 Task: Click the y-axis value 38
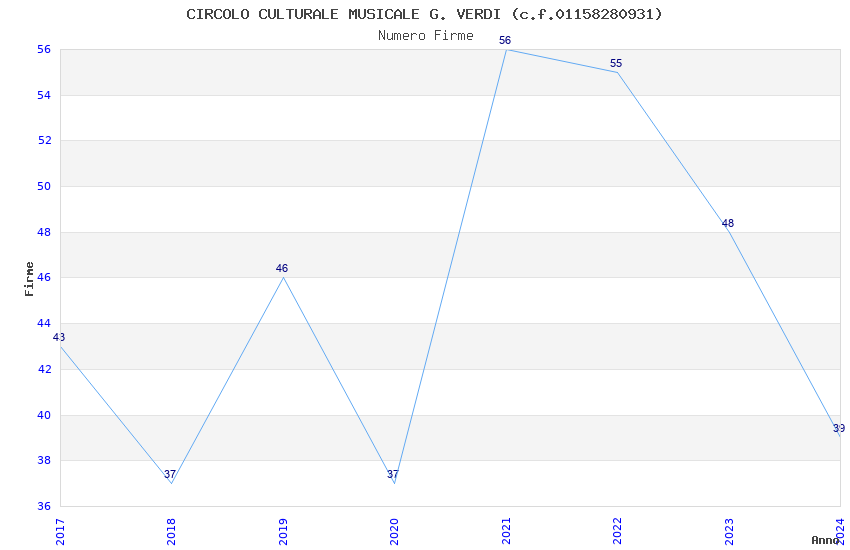click(x=44, y=461)
